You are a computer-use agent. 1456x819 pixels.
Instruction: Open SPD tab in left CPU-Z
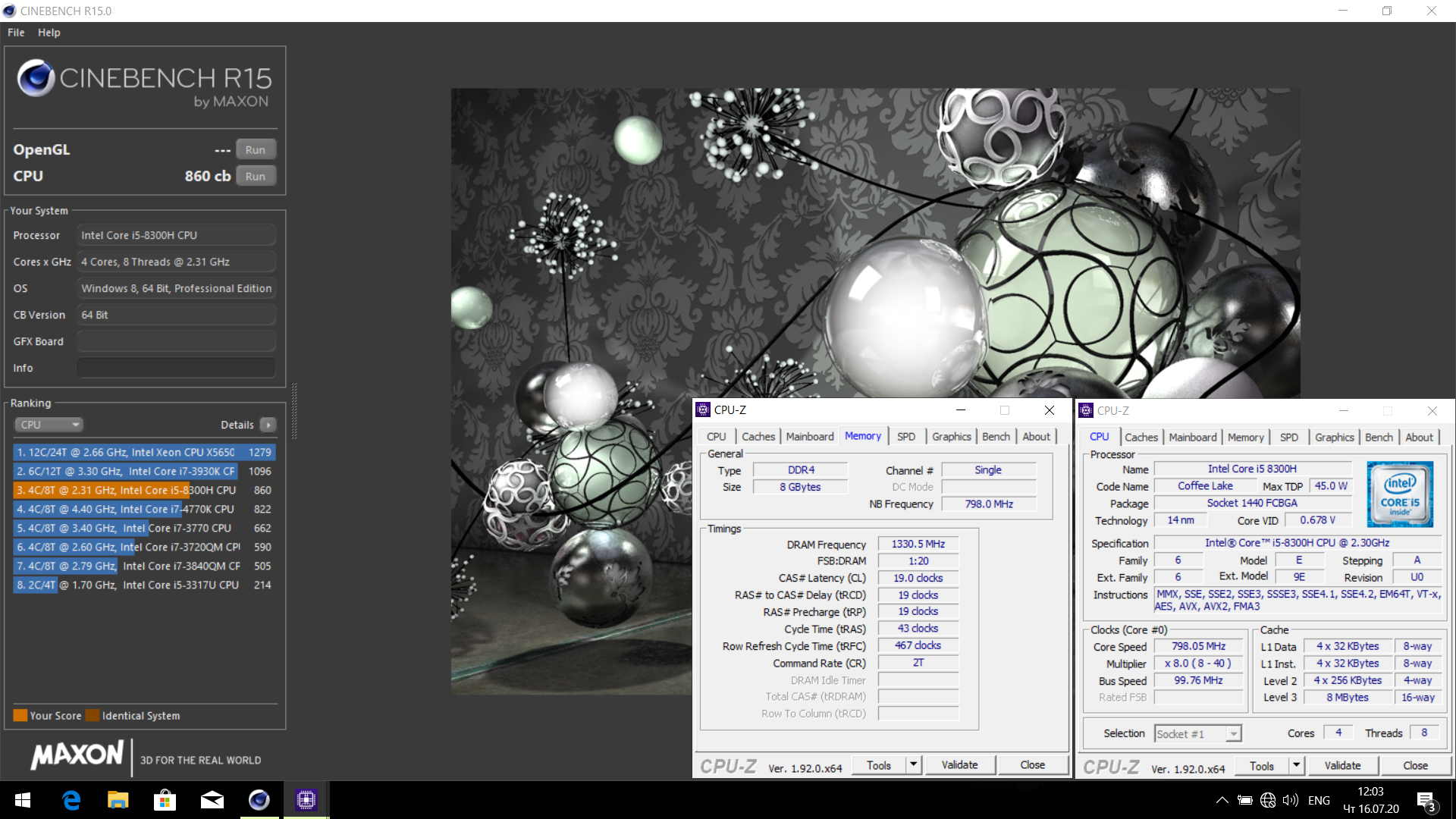[x=906, y=437]
